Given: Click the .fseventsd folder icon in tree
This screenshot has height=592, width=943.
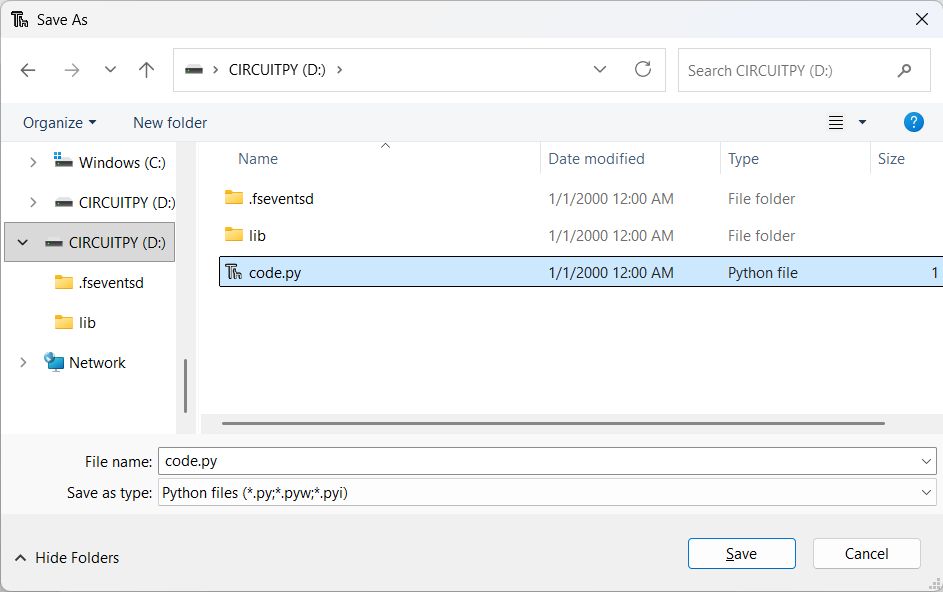Looking at the screenshot, I should coord(64,282).
